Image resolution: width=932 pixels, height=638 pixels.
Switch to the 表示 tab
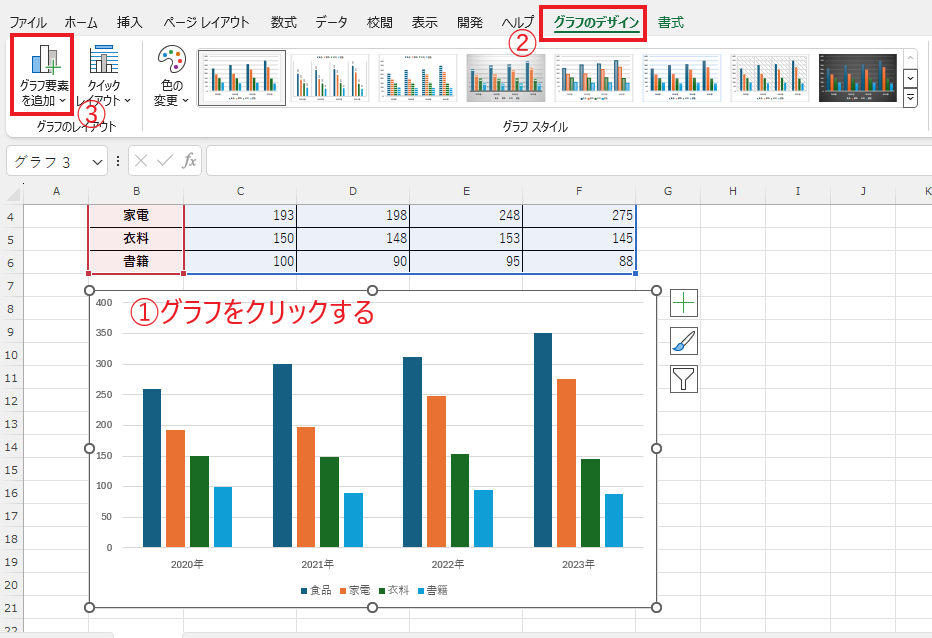[x=424, y=23]
